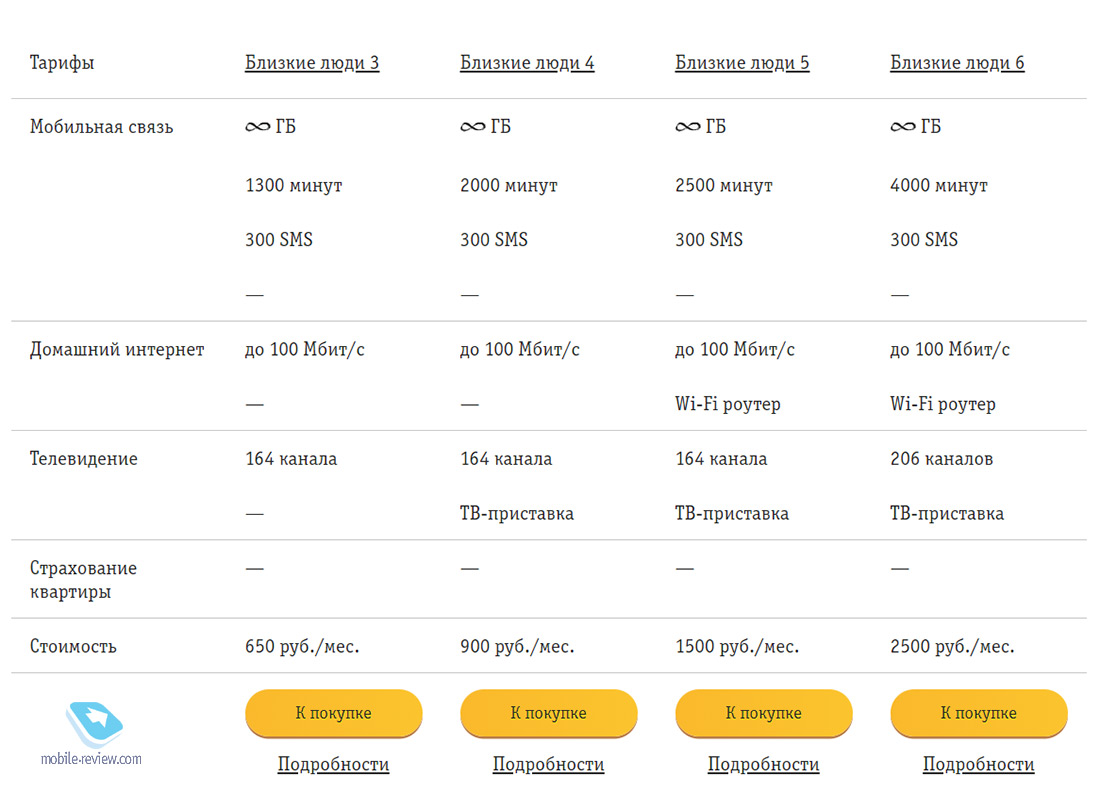Open the Близкие люди 3 tariff link
This screenshot has height=793, width=1100.
click(312, 62)
